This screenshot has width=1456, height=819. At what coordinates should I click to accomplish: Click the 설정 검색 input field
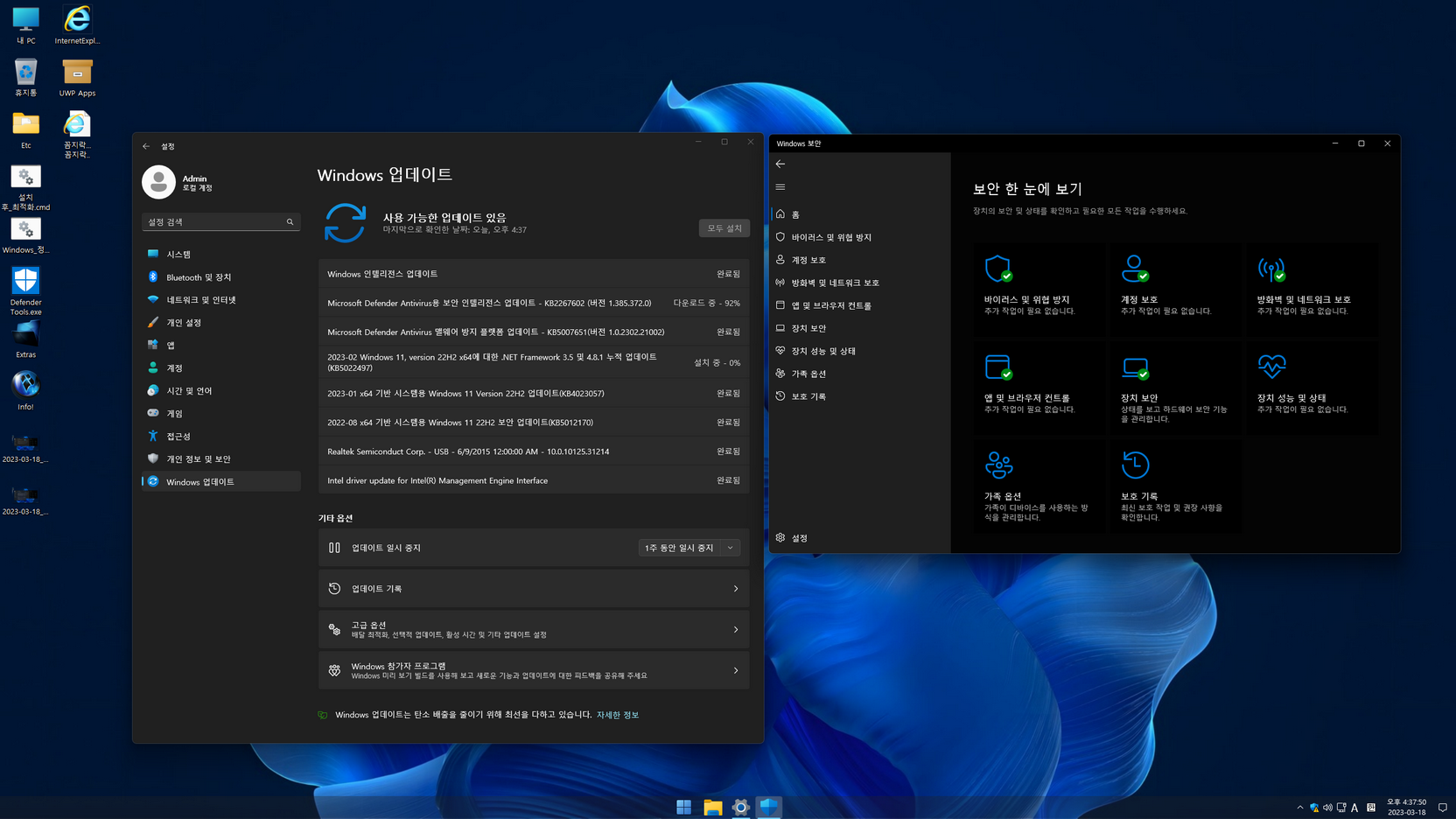(221, 222)
